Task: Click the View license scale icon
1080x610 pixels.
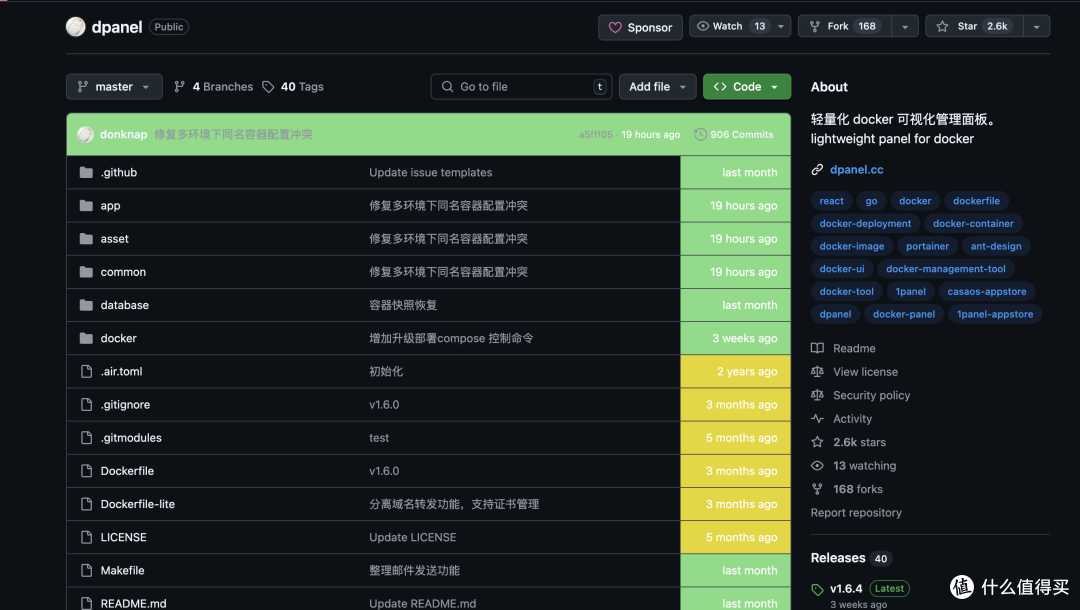Action: click(x=817, y=371)
